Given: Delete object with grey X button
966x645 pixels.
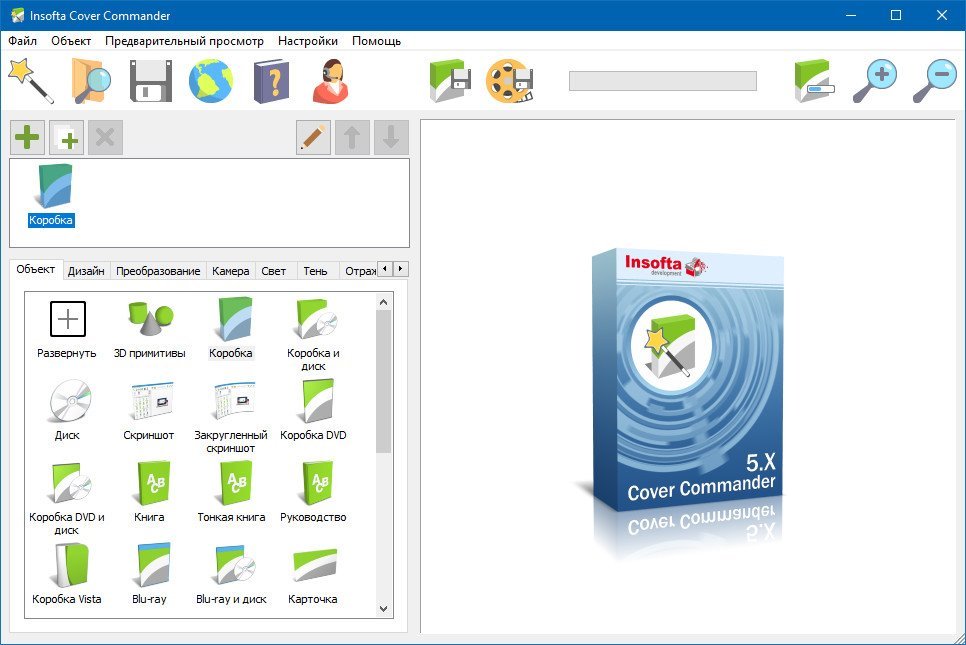Looking at the screenshot, I should (x=105, y=137).
